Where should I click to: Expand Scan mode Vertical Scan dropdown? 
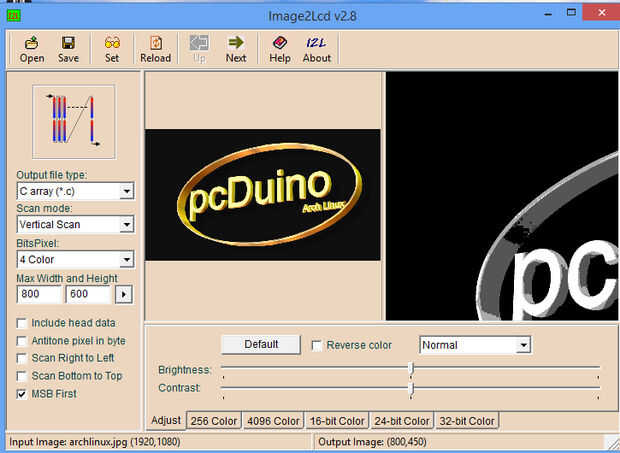pos(127,225)
